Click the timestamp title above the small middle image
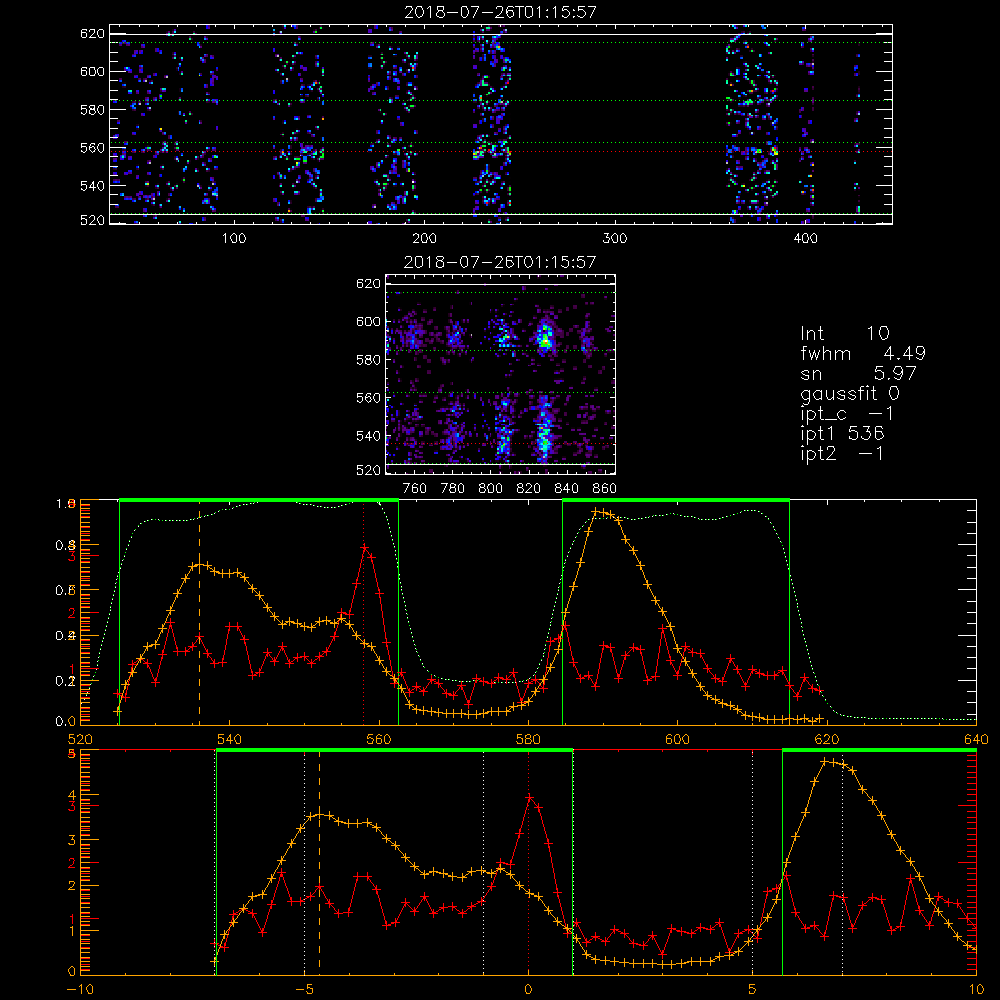 [500, 262]
